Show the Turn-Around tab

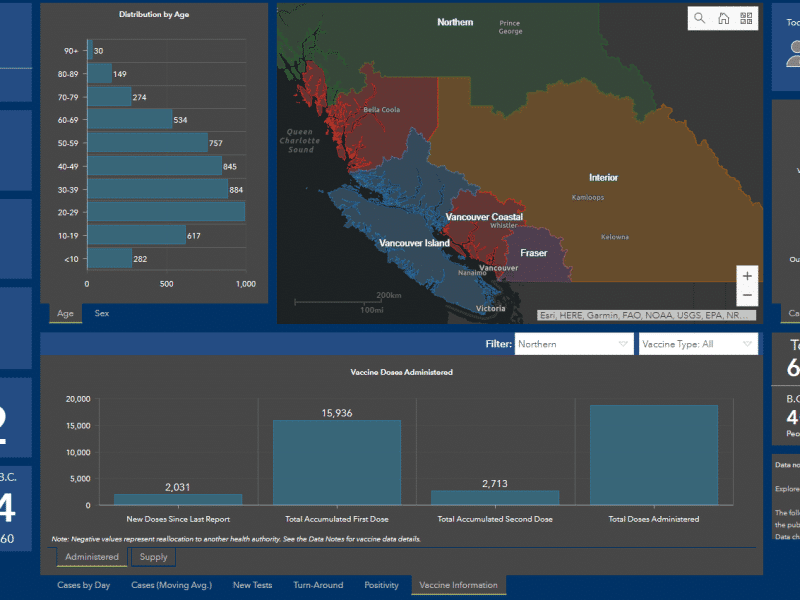(x=318, y=585)
